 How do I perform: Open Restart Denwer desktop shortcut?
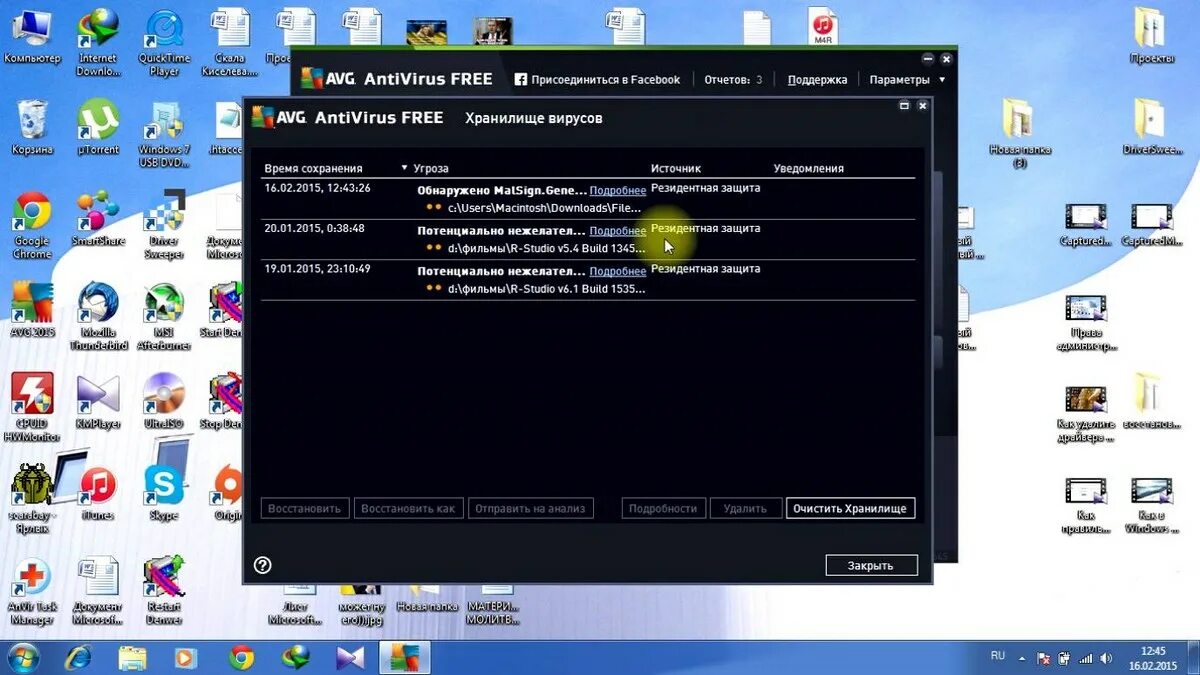point(164,591)
